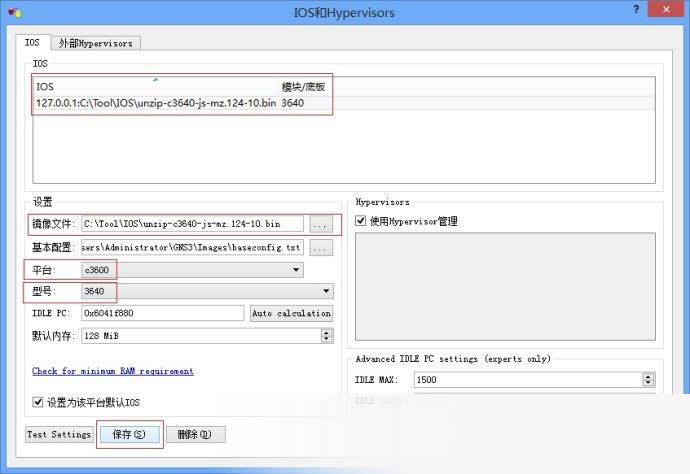The width and height of the screenshot is (690, 474).
Task: Increase 默认内存 with the up arrow
Action: click(327, 332)
